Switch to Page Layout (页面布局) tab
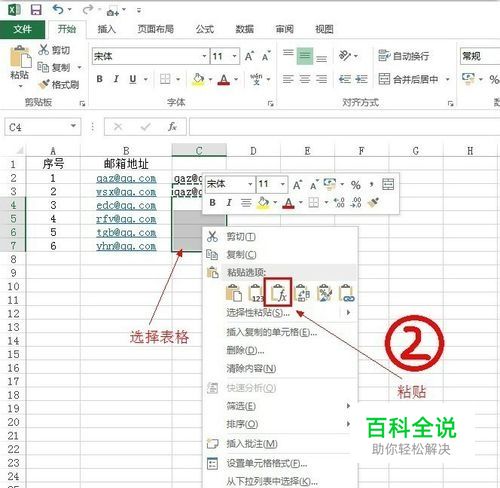Viewport: 500px width, 488px height. (156, 29)
